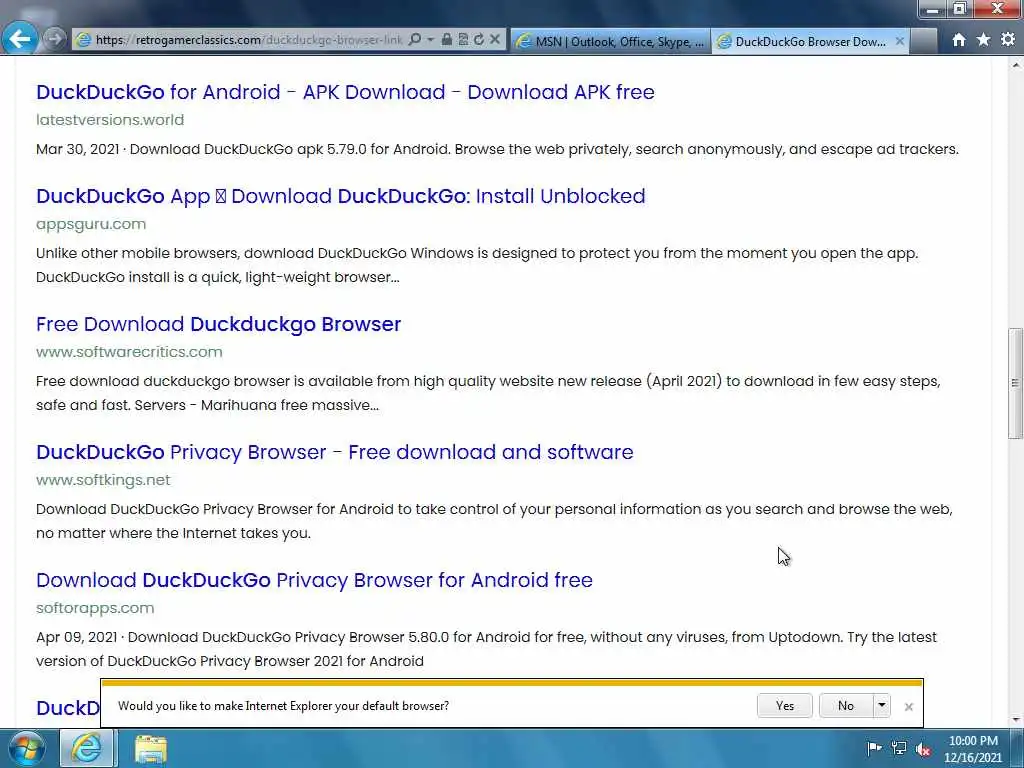This screenshot has width=1024, height=768.
Task: Open Action Center flag tray icon
Action: (x=874, y=748)
